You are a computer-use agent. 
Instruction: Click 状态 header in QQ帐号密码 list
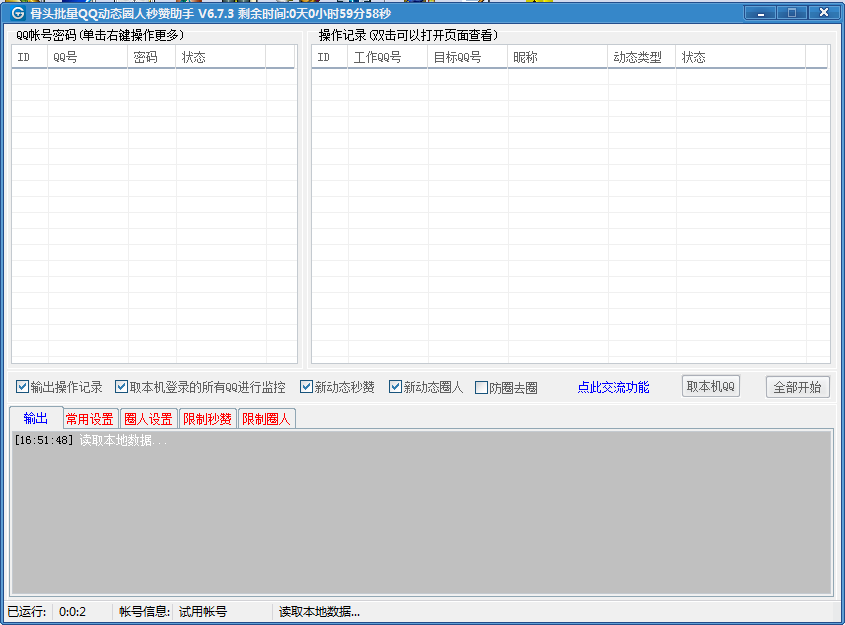point(221,57)
